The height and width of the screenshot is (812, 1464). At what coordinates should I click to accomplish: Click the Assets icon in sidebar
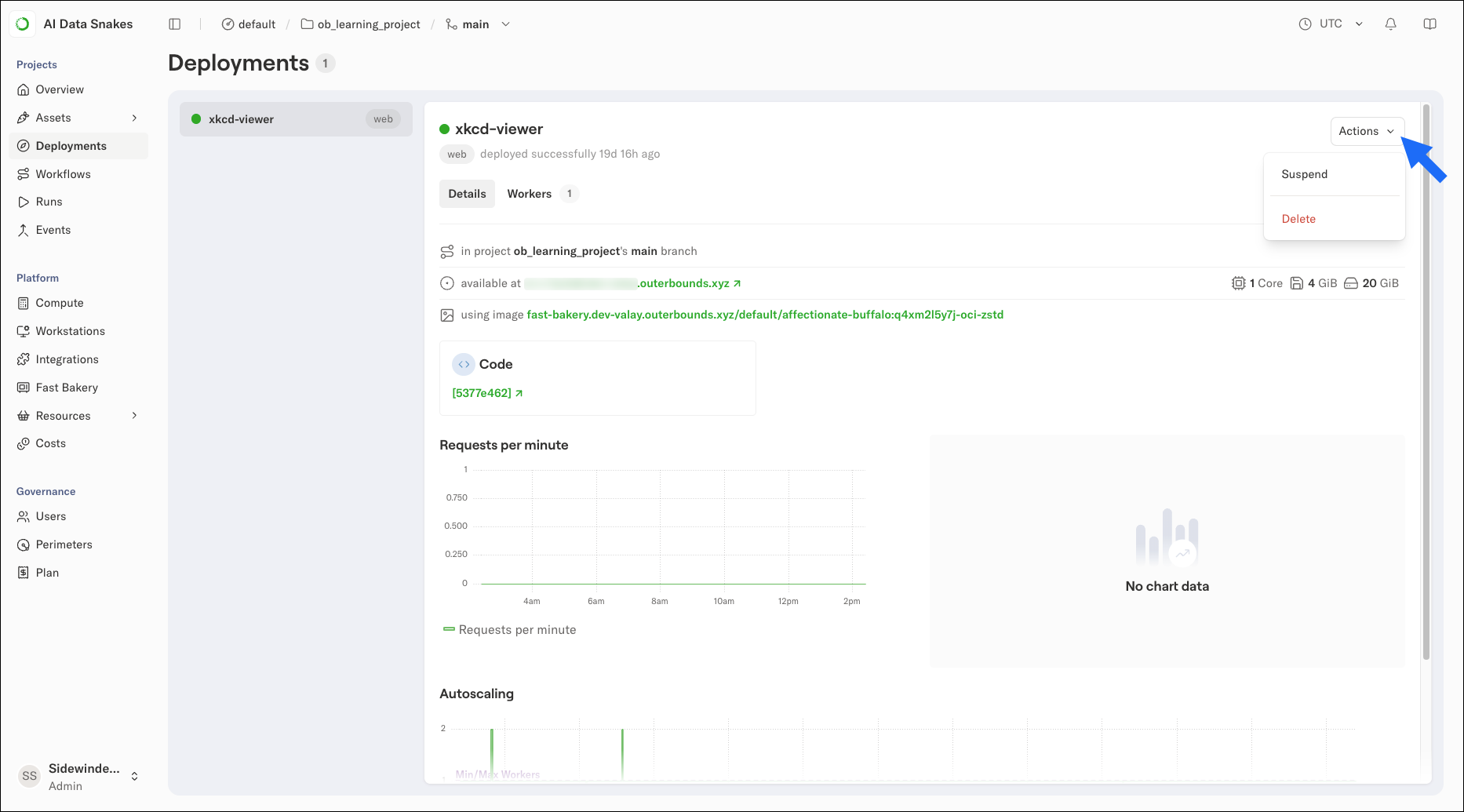(24, 118)
